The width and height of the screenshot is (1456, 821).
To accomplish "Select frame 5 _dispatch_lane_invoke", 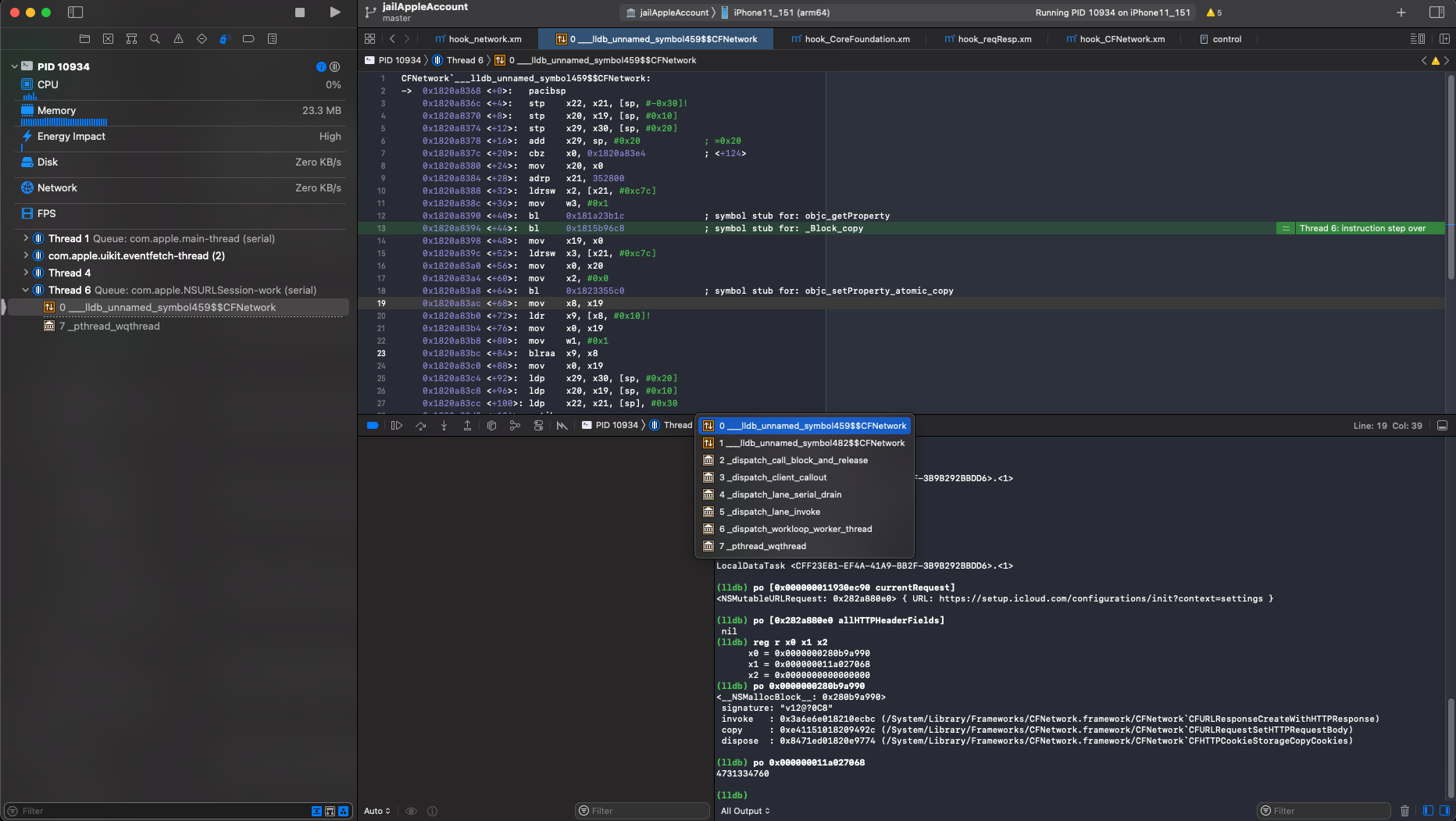I will [x=804, y=512].
